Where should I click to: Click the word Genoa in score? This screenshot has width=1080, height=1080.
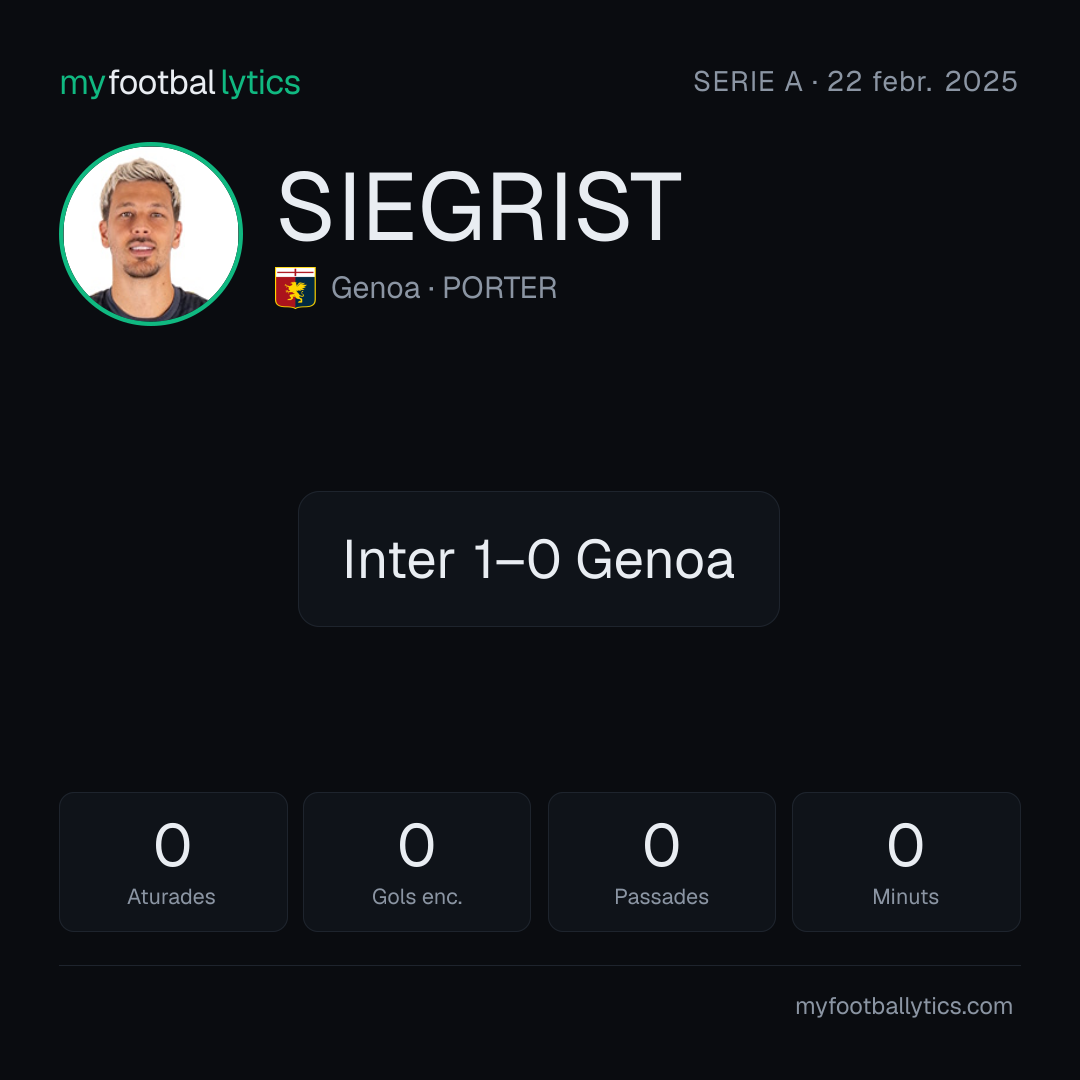coord(655,559)
